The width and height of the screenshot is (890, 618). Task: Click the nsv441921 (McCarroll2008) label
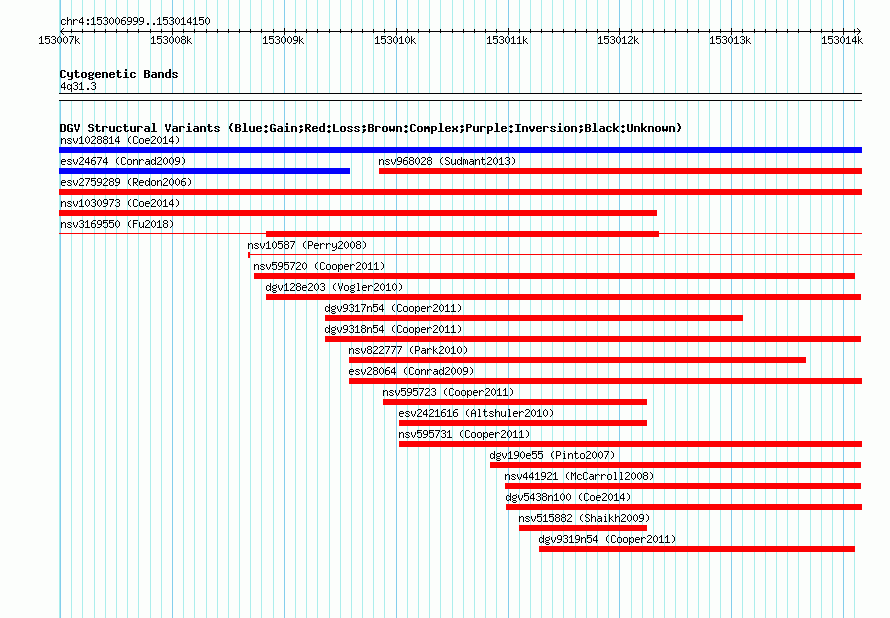coord(580,476)
